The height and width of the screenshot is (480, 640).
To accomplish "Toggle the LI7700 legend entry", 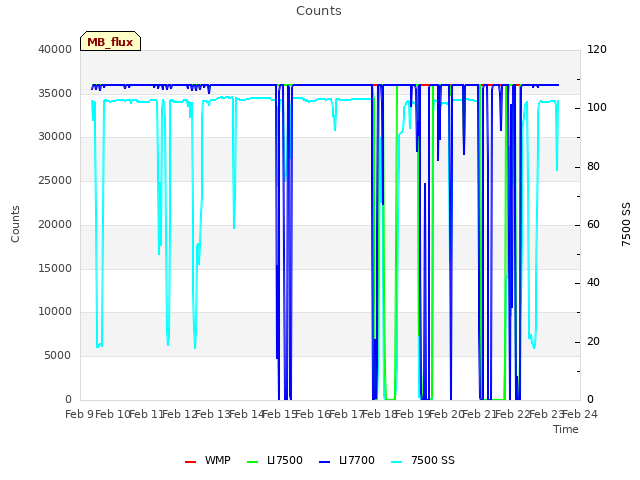I will coord(347,460).
